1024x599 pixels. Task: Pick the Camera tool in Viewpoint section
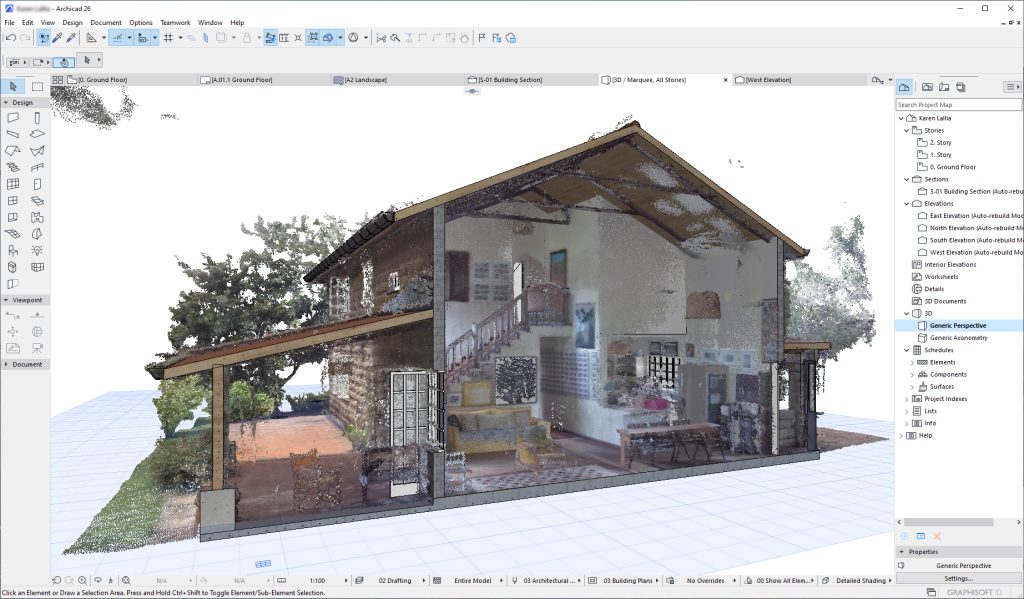[37, 348]
